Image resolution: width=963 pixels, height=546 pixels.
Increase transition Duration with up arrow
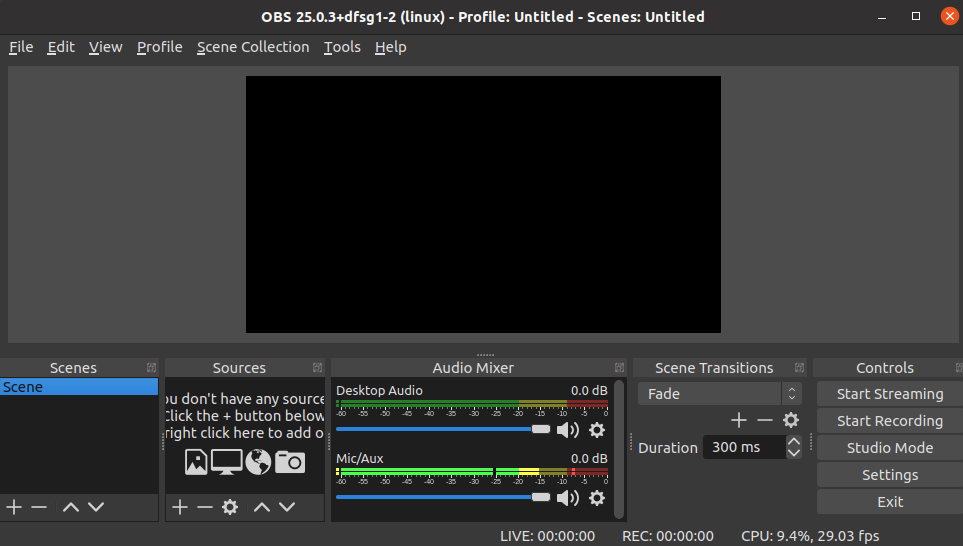(793, 442)
